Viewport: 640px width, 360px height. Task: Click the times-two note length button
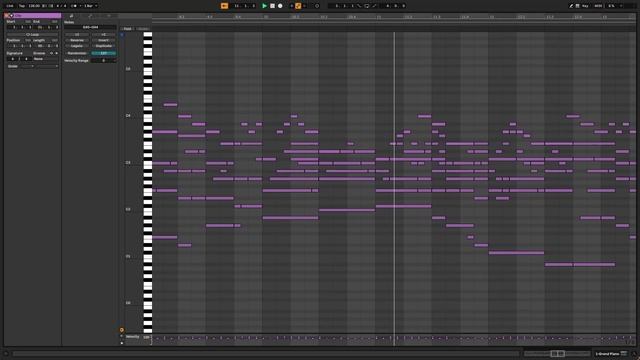click(x=104, y=35)
